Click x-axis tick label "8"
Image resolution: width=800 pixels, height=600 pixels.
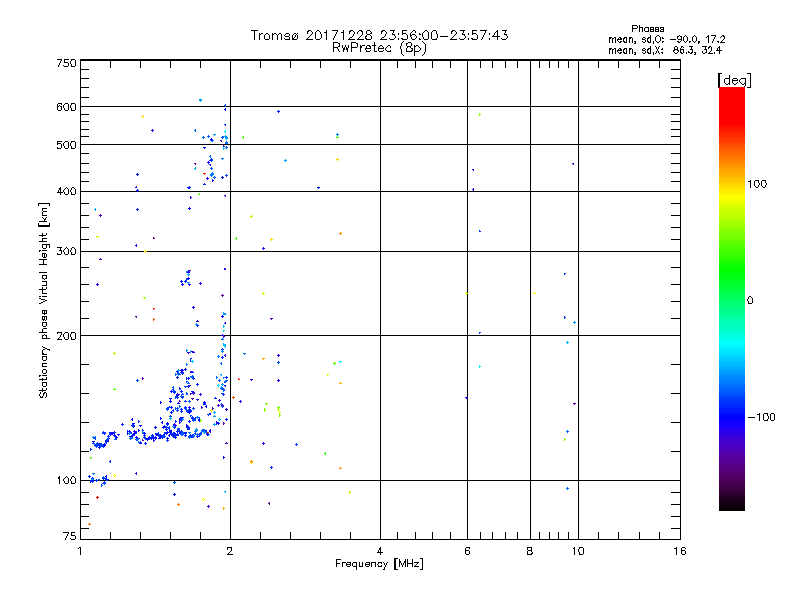coord(530,551)
